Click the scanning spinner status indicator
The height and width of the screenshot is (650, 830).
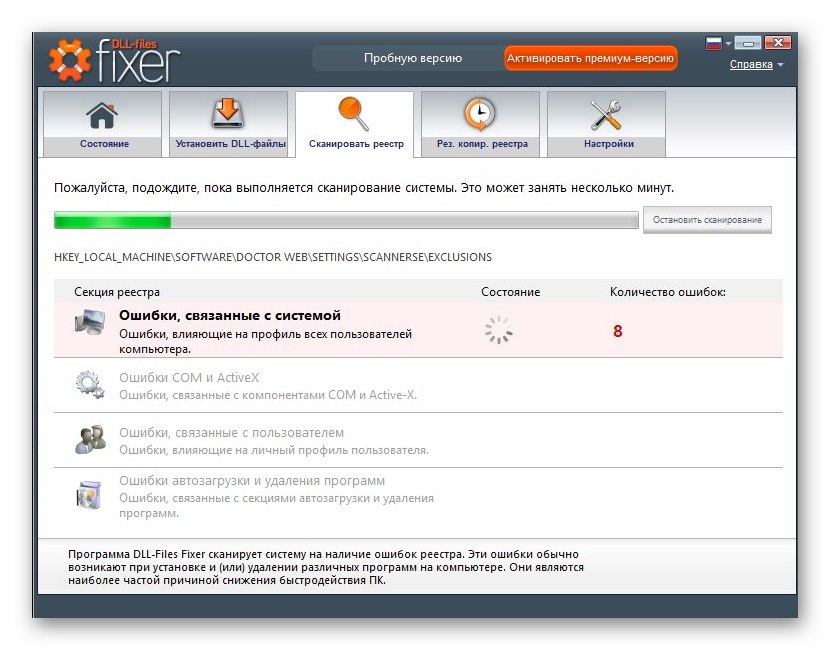pos(499,330)
